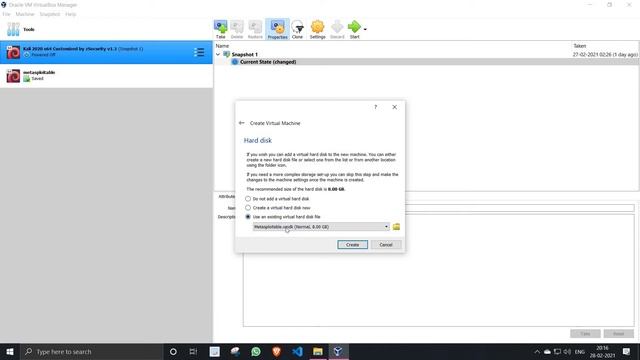Open Task View icon on taskbar
This screenshot has width=640, height=360.
193,351
